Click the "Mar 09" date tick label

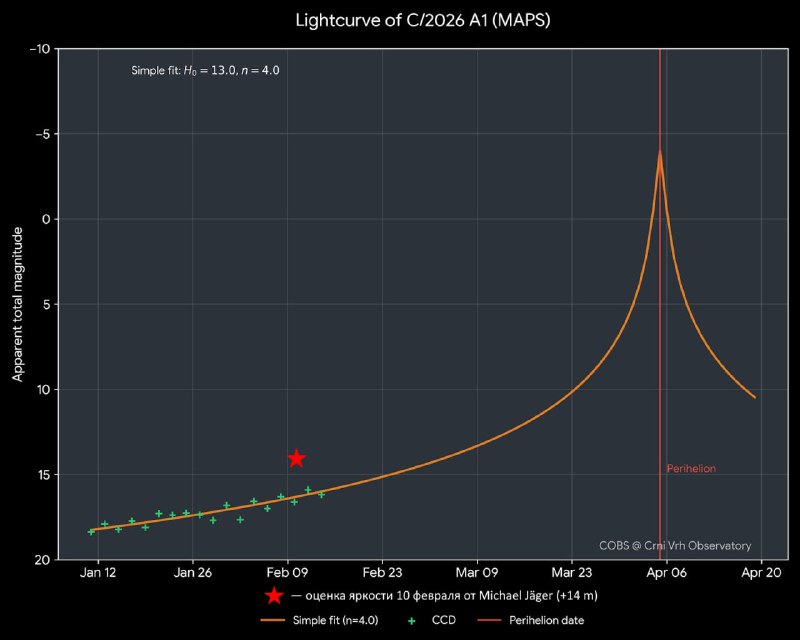[x=477, y=573]
